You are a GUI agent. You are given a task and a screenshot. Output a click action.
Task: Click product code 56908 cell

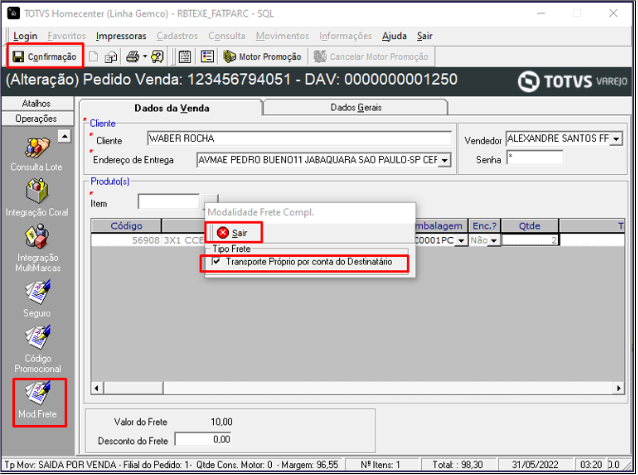[x=126, y=240]
